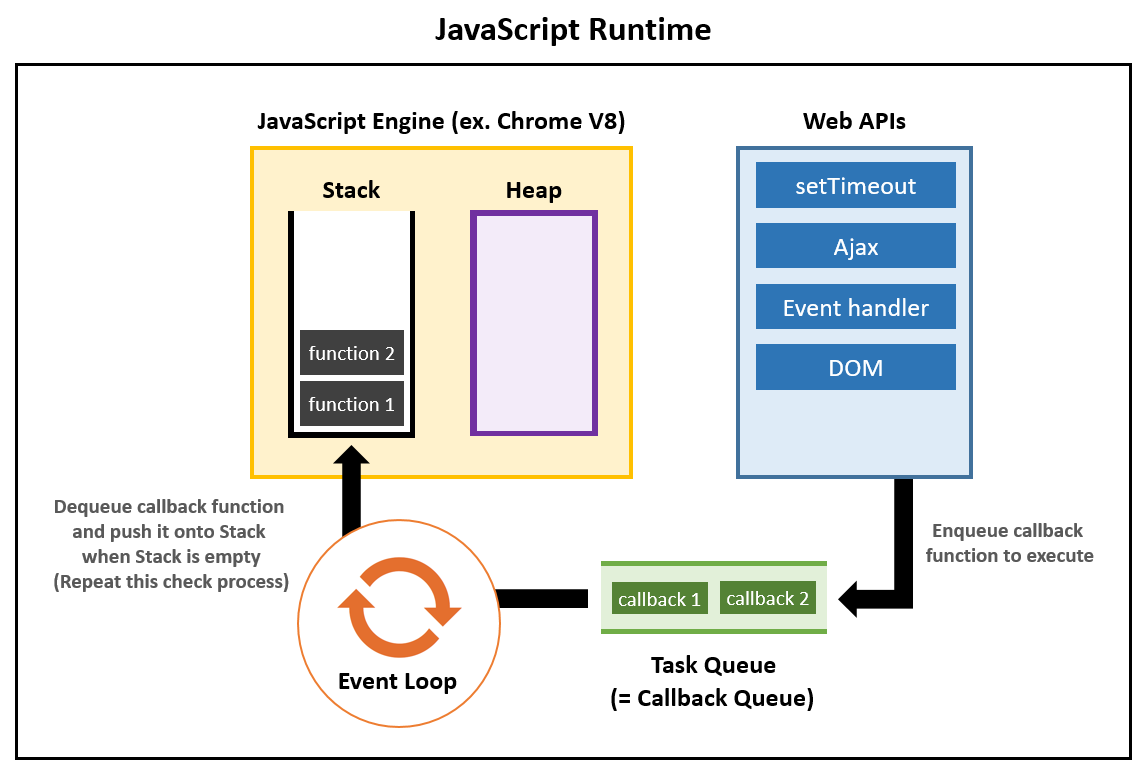Toggle callback 1 in the Task Queue

(660, 597)
